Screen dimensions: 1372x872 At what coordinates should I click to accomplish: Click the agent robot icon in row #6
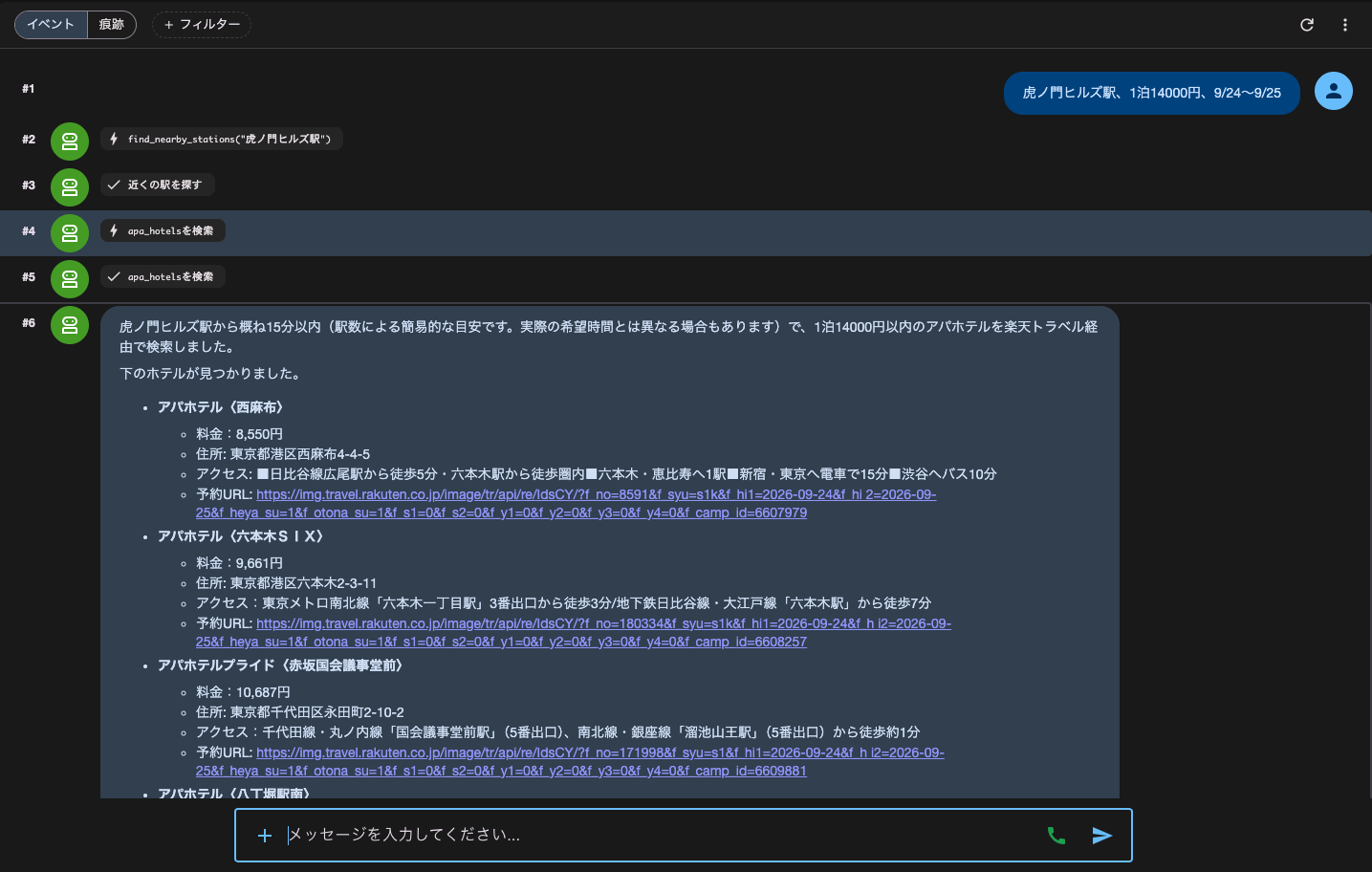(70, 325)
